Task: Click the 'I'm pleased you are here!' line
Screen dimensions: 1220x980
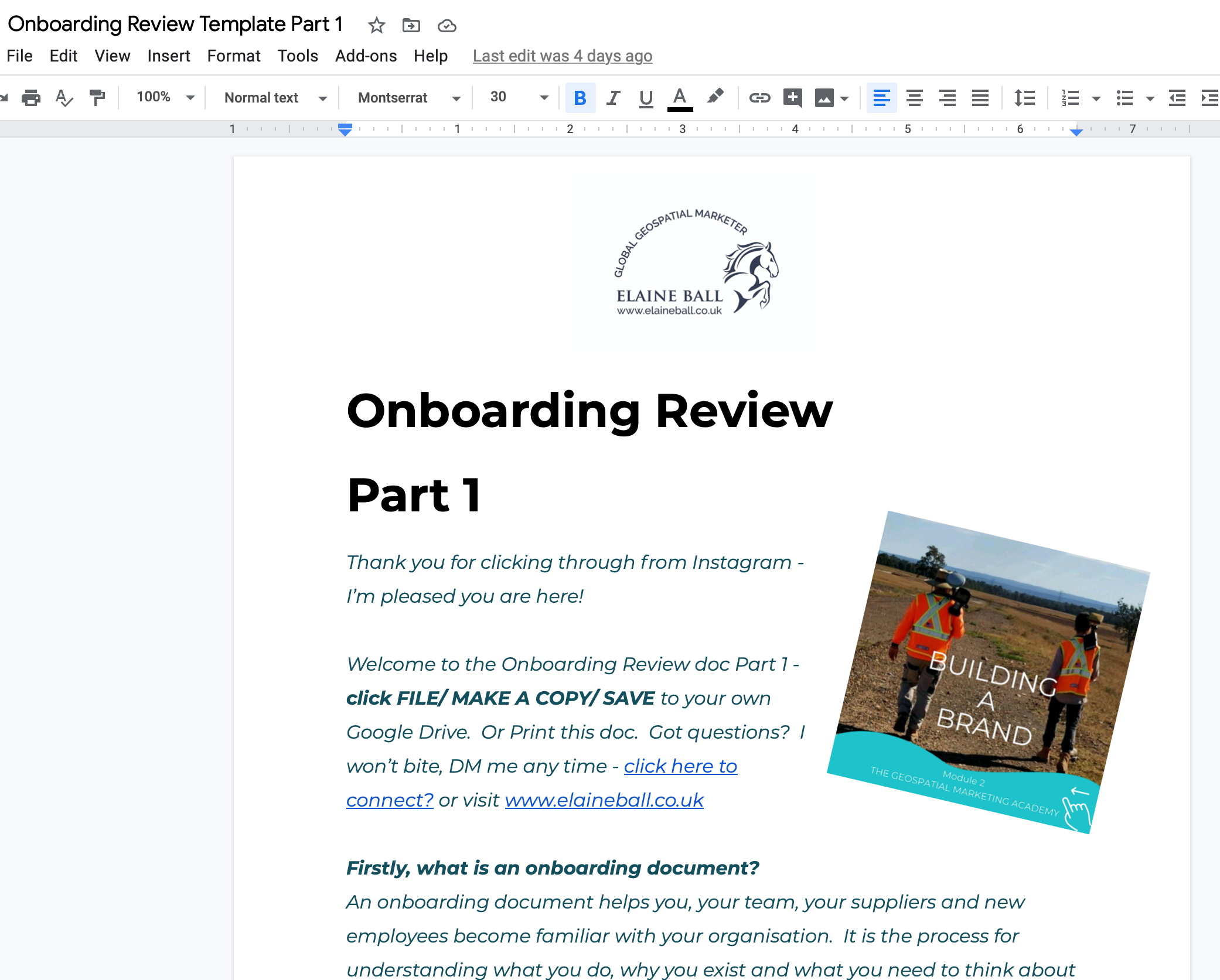Action: tap(465, 596)
